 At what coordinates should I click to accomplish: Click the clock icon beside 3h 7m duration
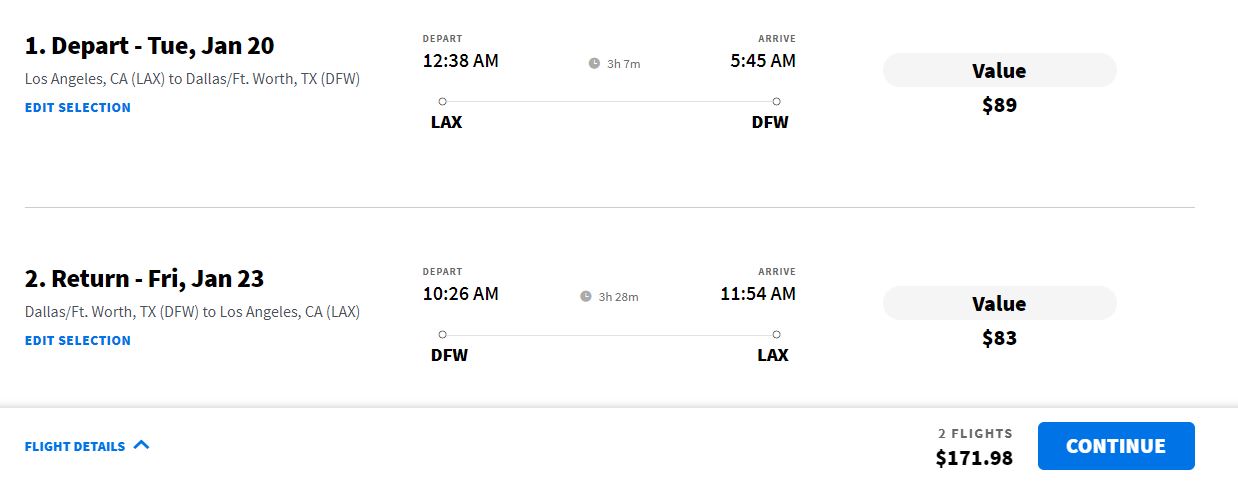click(594, 64)
